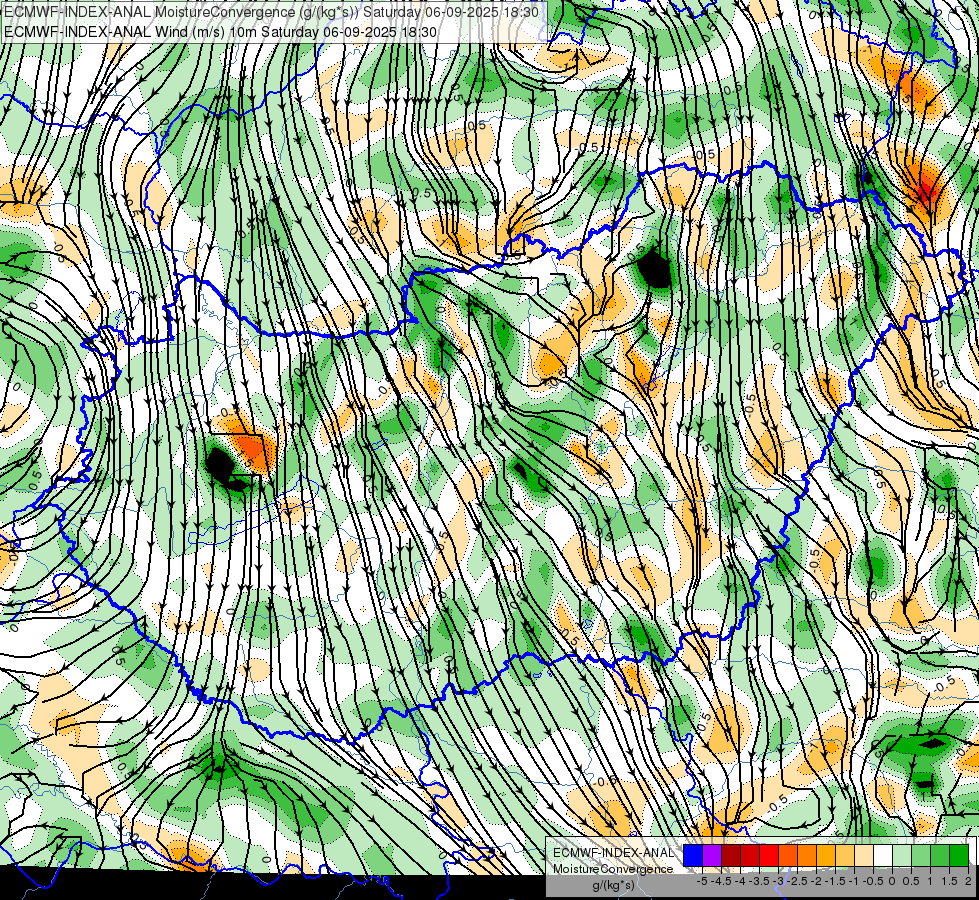Select the palest green swatch (0 to 0.5)
Screen dimensions: 979x900
pyautogui.click(x=902, y=856)
